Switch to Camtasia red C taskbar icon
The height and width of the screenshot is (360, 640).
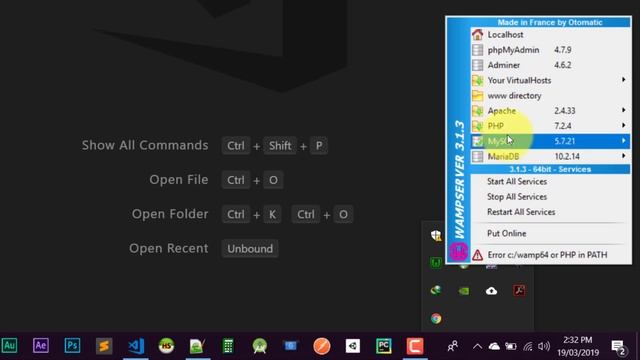[x=415, y=346]
